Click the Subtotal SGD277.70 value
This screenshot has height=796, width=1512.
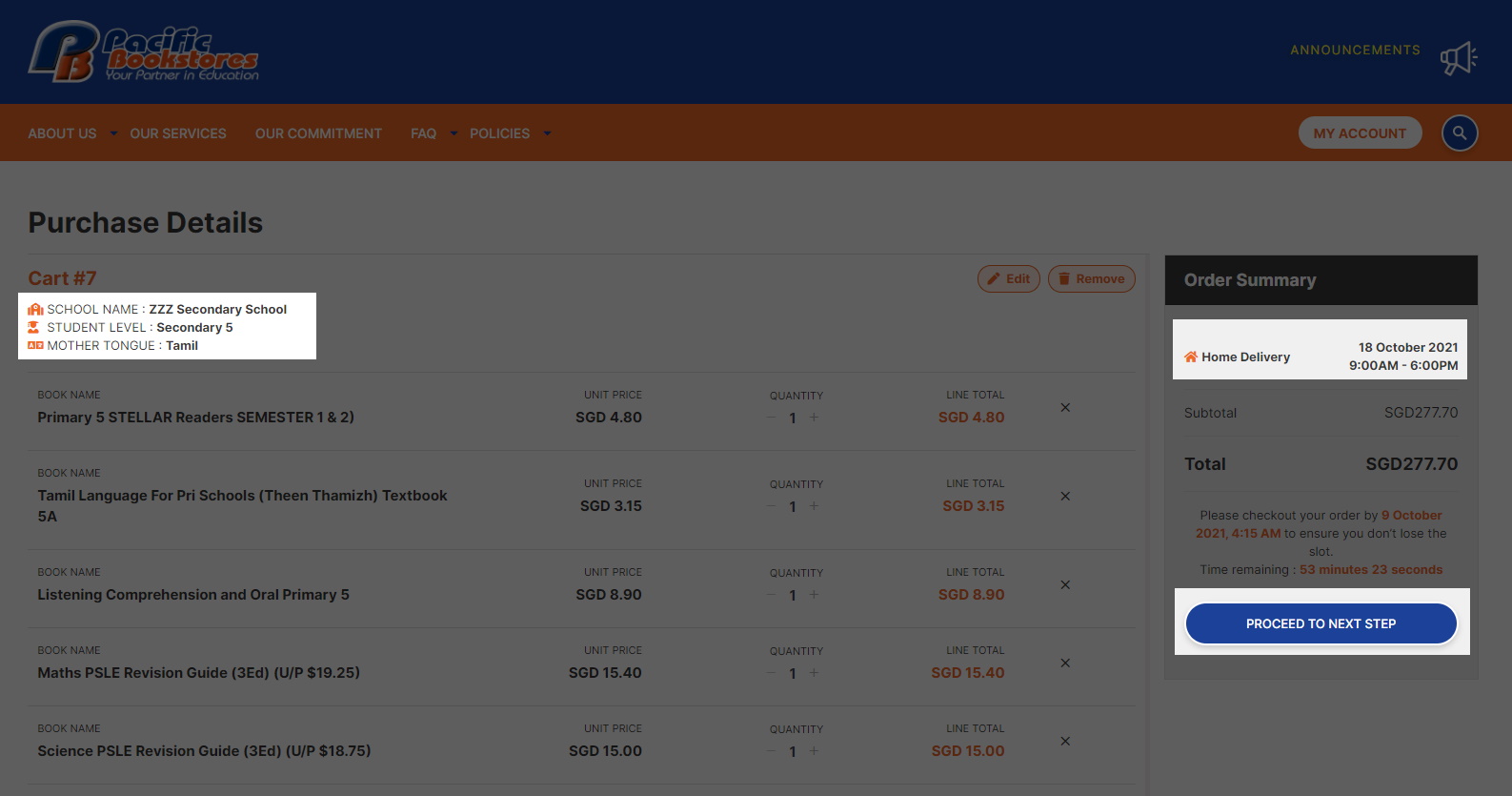[x=1421, y=413]
